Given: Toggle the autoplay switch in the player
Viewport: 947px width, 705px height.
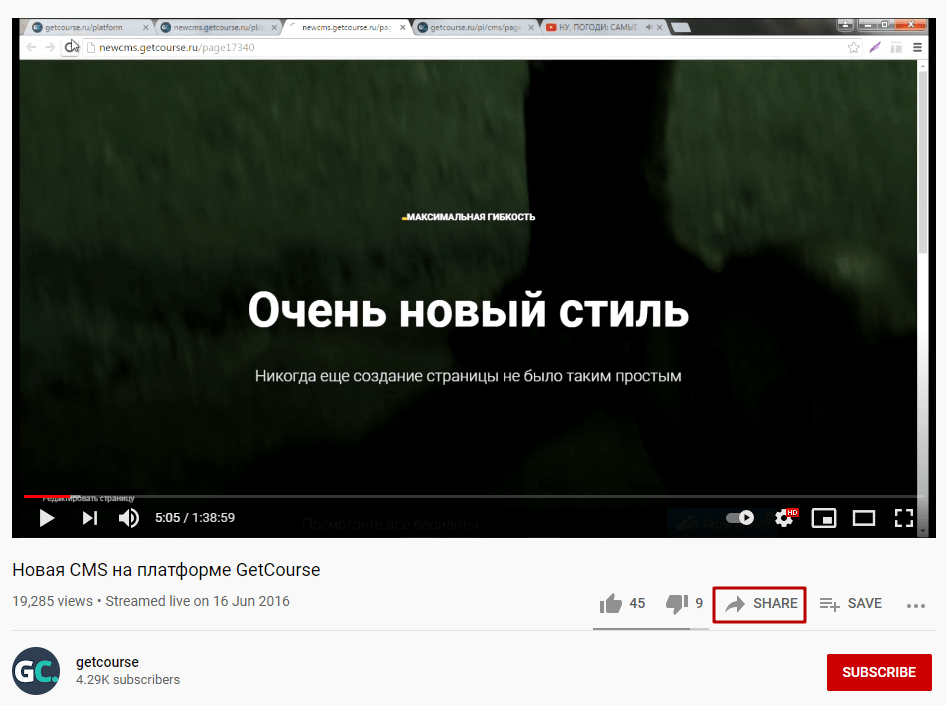Looking at the screenshot, I should 740,518.
